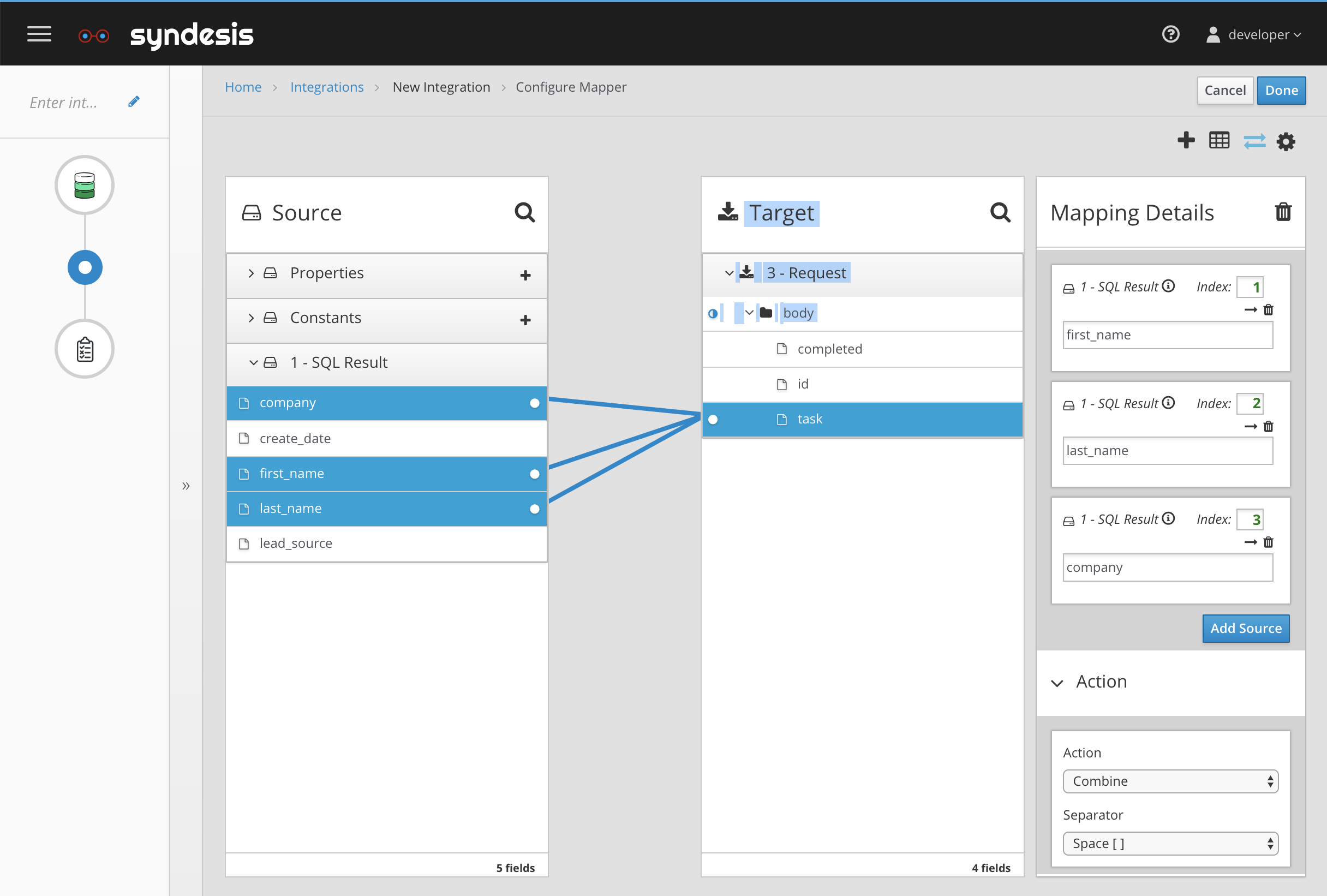This screenshot has width=1327, height=896.
Task: Click the Done button
Action: 1281,90
